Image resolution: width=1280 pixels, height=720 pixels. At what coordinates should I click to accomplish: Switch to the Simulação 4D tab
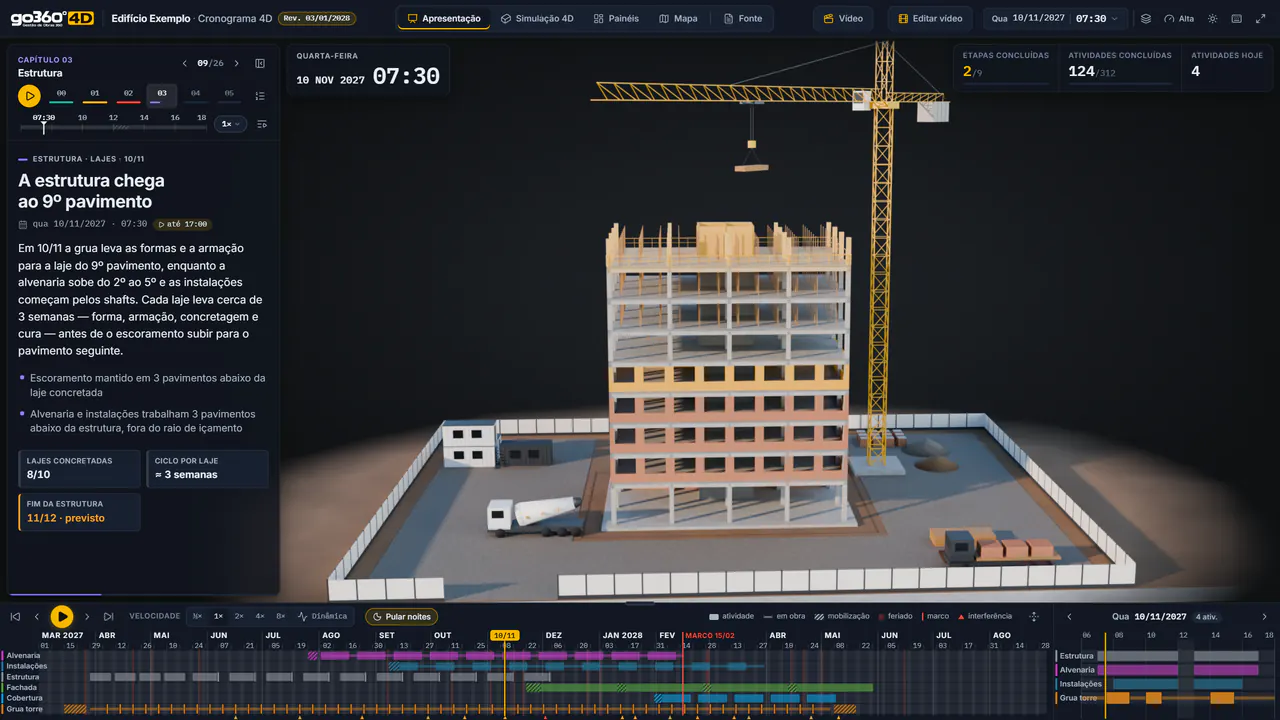click(538, 19)
